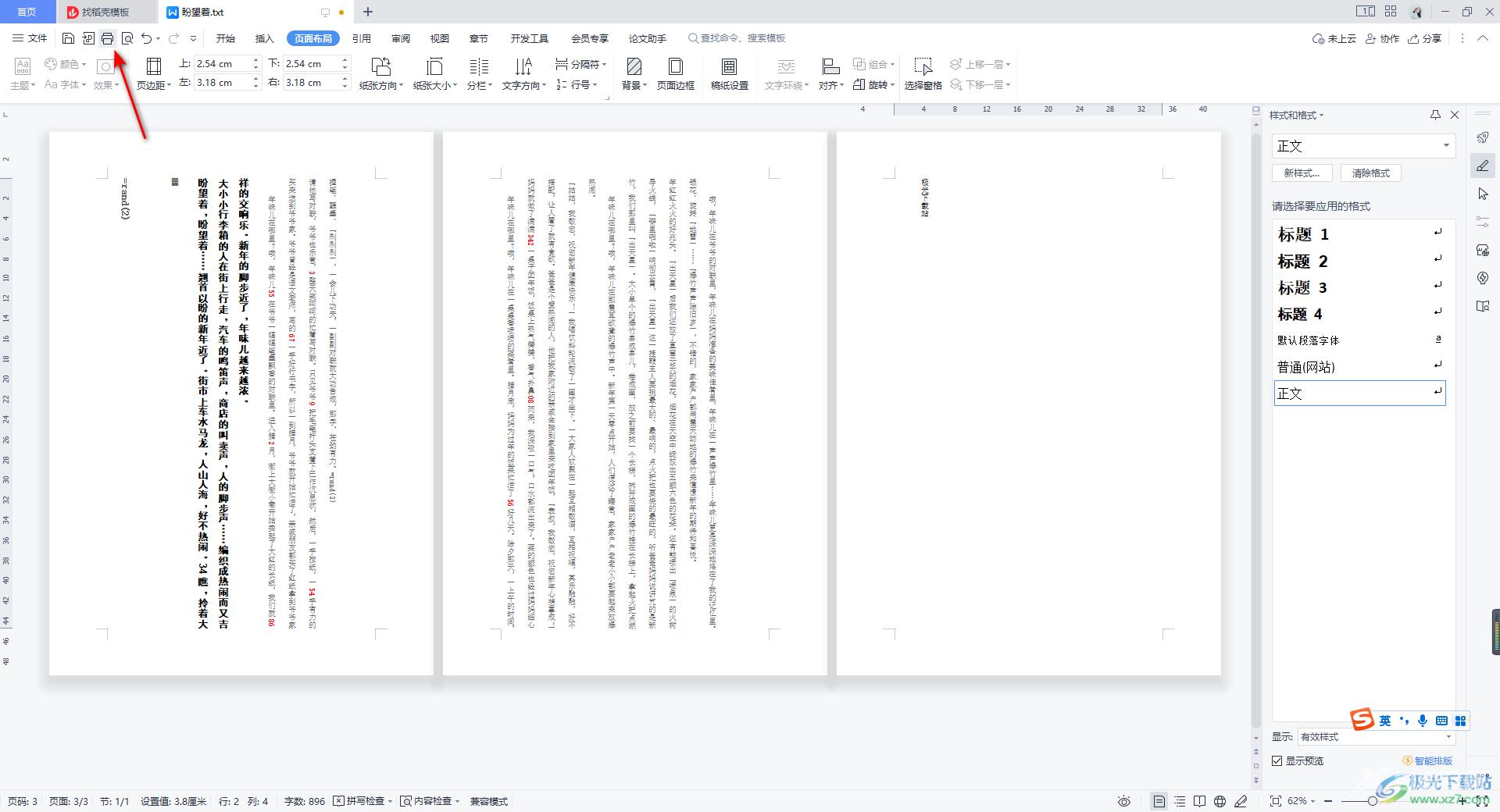Switch to the 开发工具 ribbon tab
1500x812 pixels.
pyautogui.click(x=530, y=38)
